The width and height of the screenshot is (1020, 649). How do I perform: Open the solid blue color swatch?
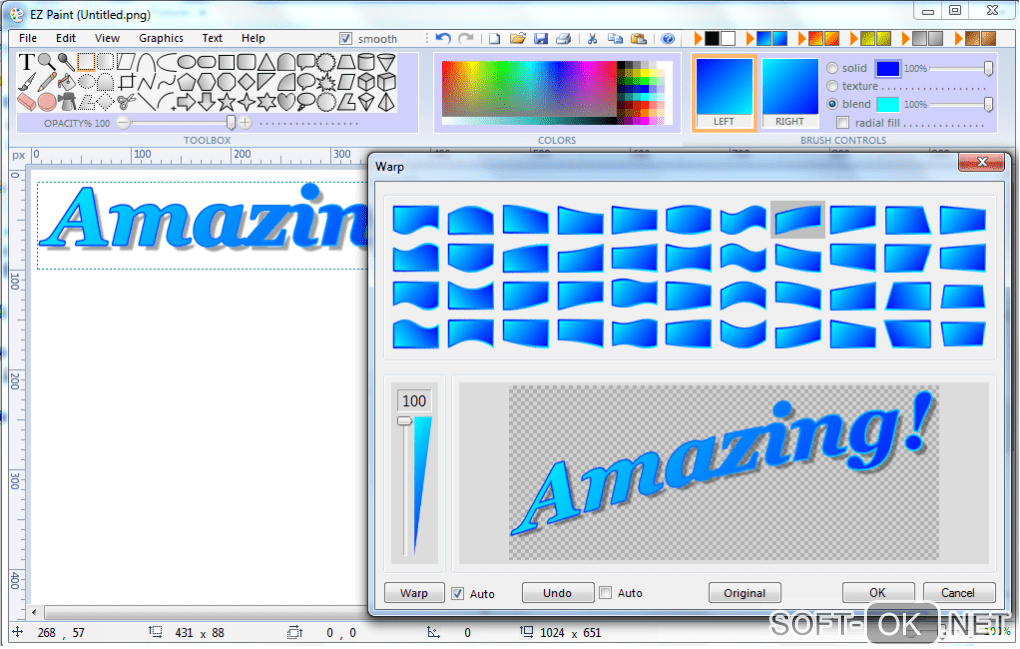(x=887, y=68)
